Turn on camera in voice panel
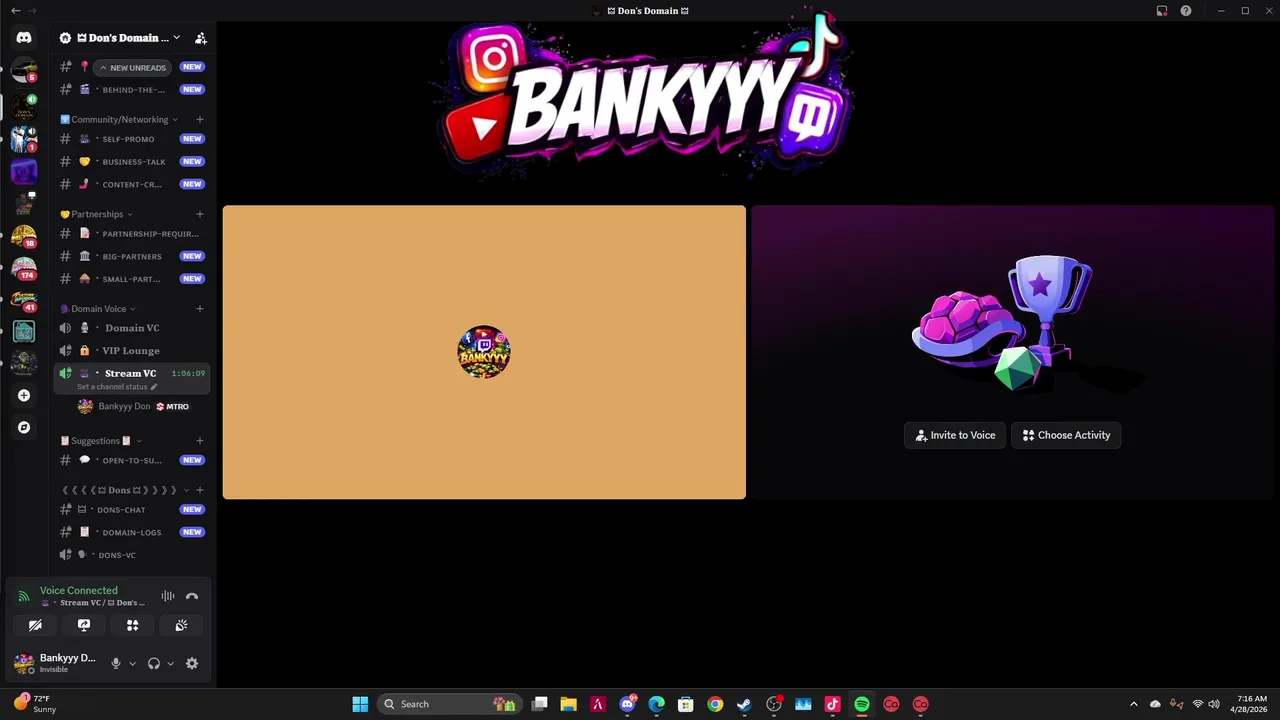The width and height of the screenshot is (1280, 720). pyautogui.click(x=35, y=625)
